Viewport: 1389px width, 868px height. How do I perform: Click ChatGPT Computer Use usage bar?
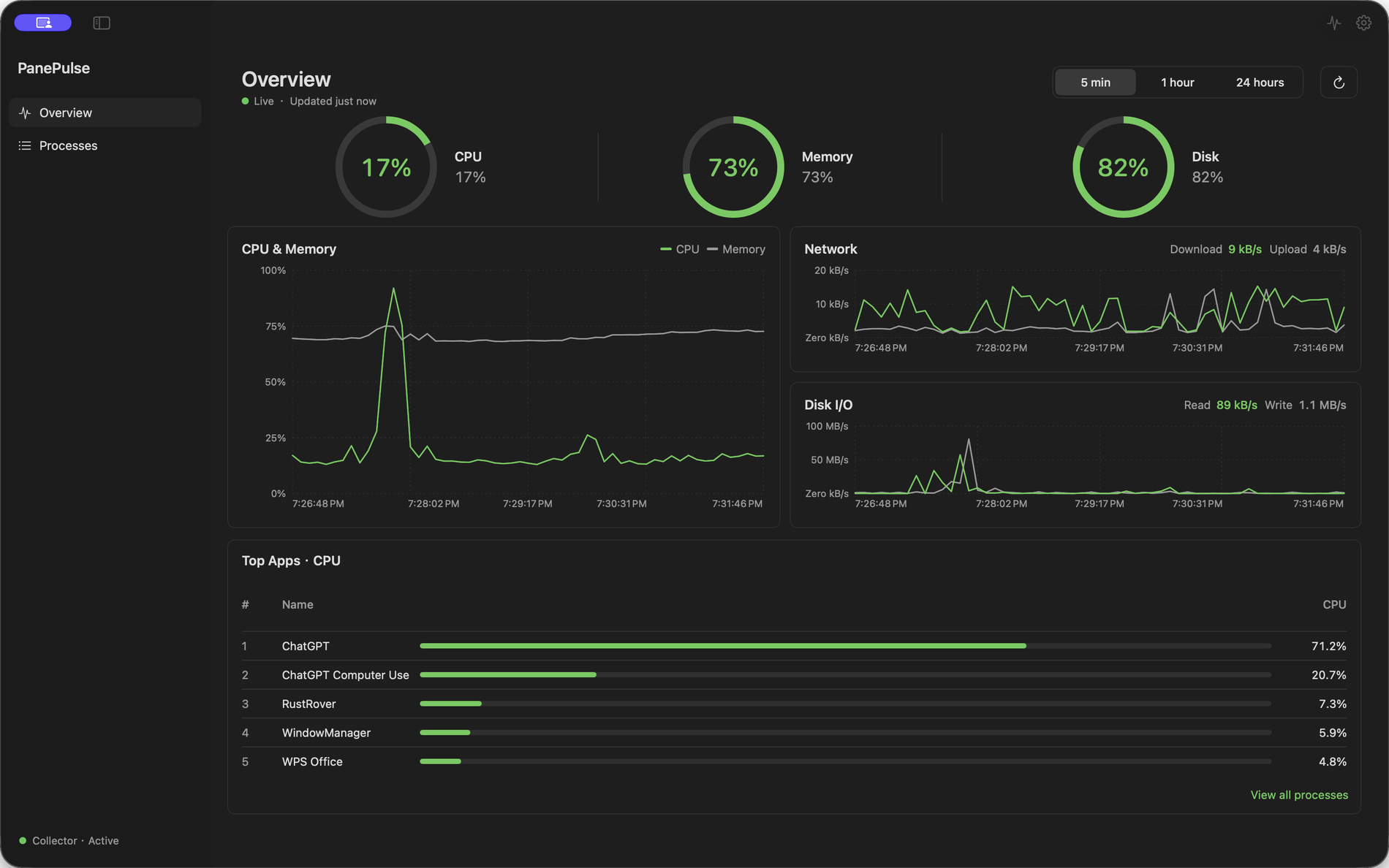(x=845, y=674)
